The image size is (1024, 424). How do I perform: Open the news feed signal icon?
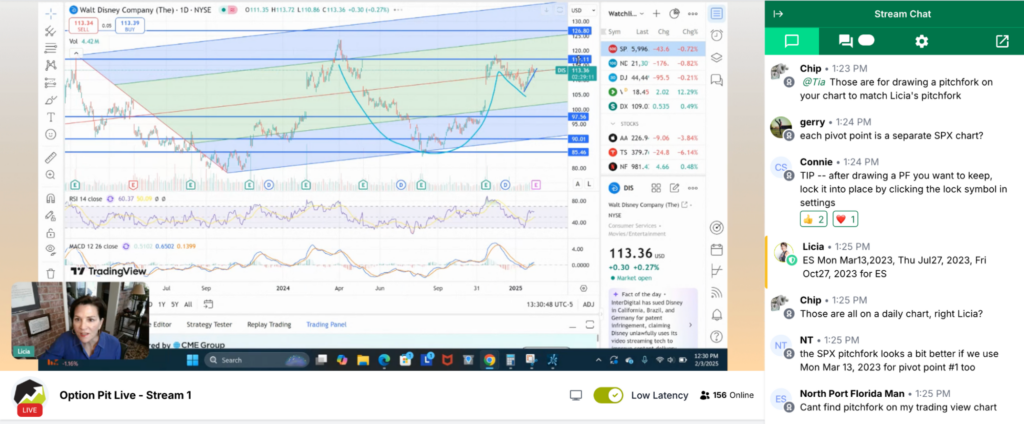click(x=716, y=293)
